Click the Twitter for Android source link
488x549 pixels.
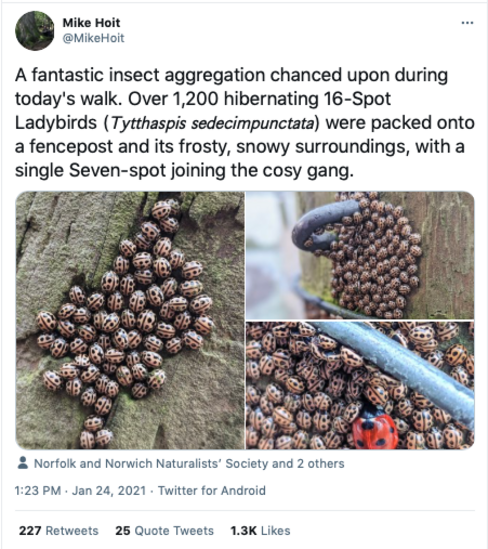tap(212, 490)
